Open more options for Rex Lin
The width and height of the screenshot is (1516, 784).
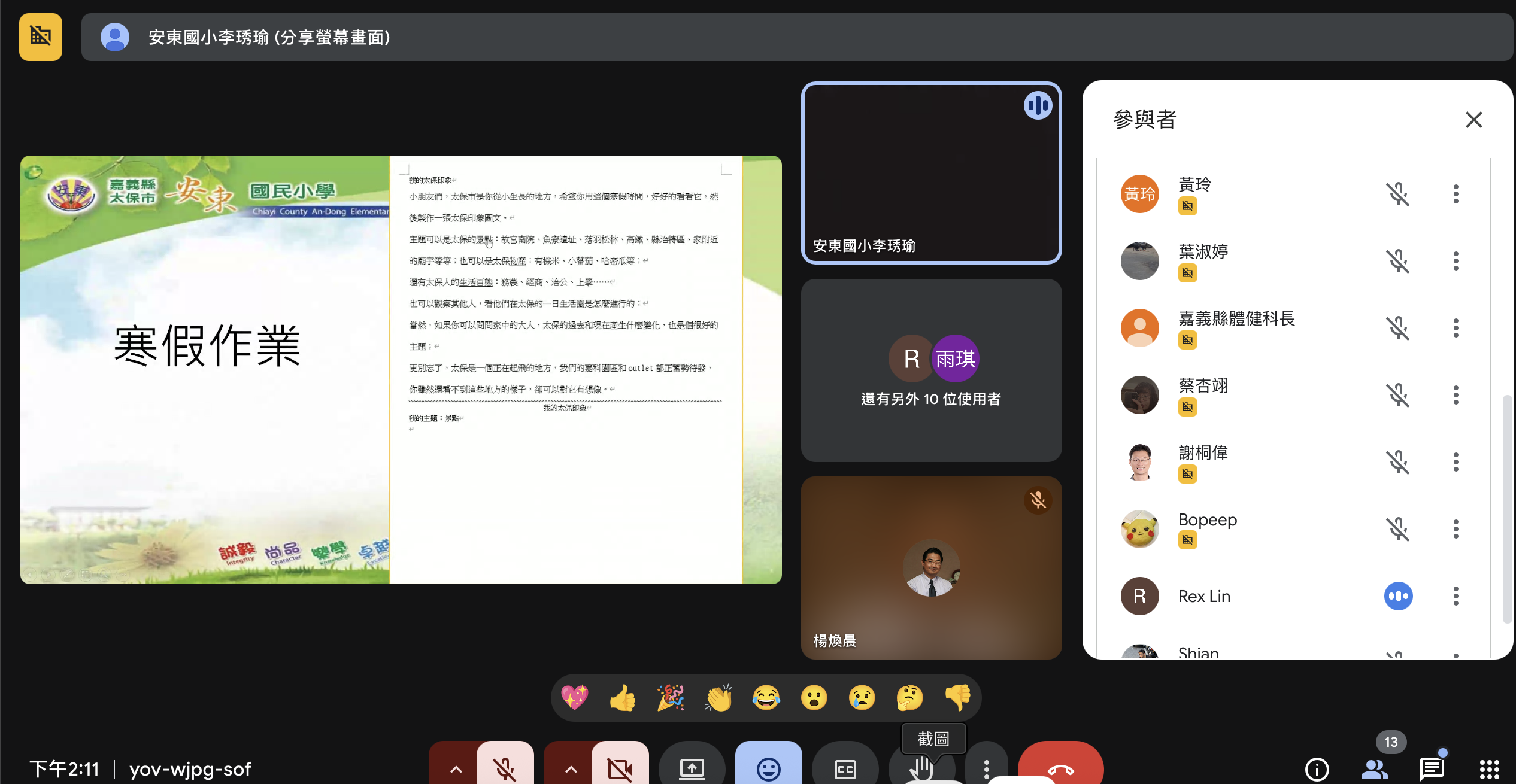tap(1456, 596)
